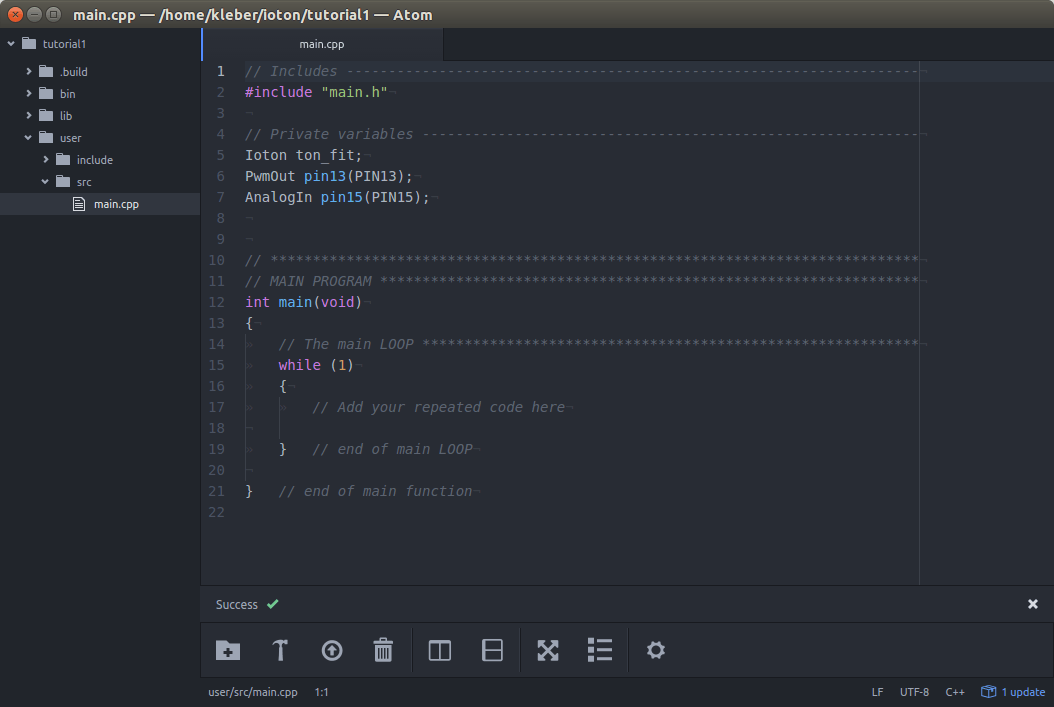This screenshot has width=1054, height=707.
Task: Click the user folder icon
Action: click(46, 138)
